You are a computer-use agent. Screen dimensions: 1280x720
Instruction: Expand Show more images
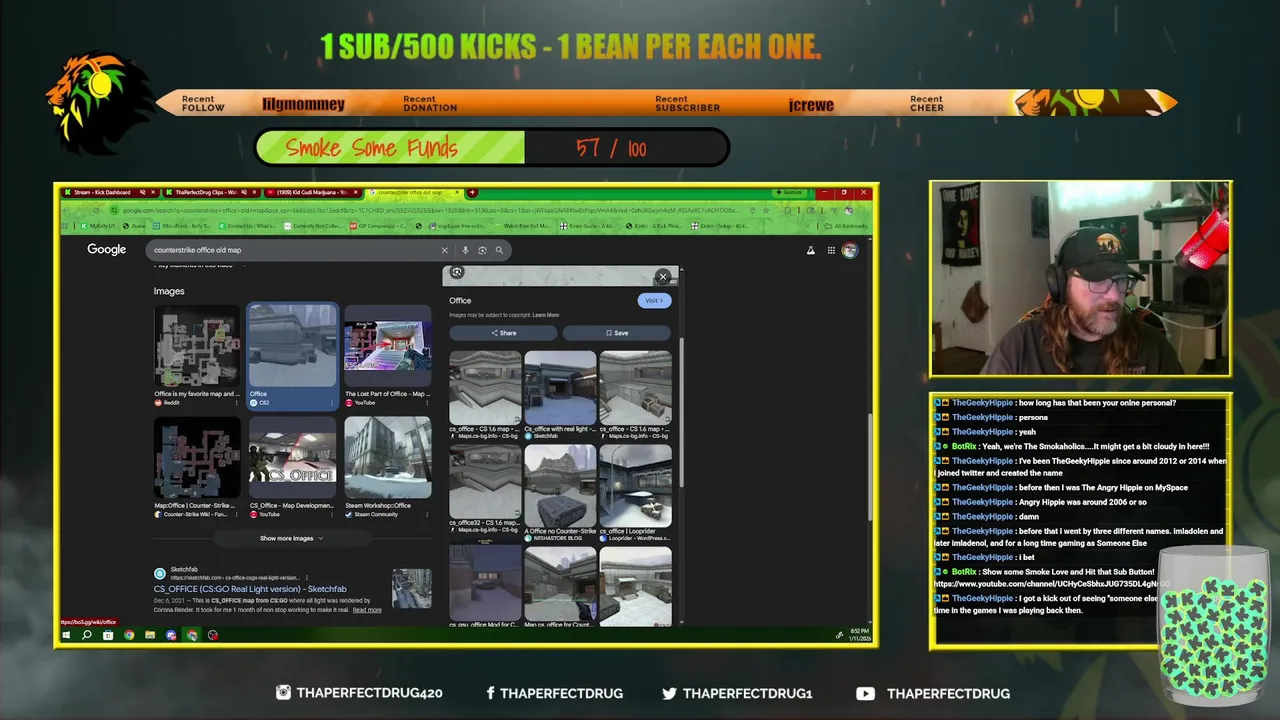[292, 538]
